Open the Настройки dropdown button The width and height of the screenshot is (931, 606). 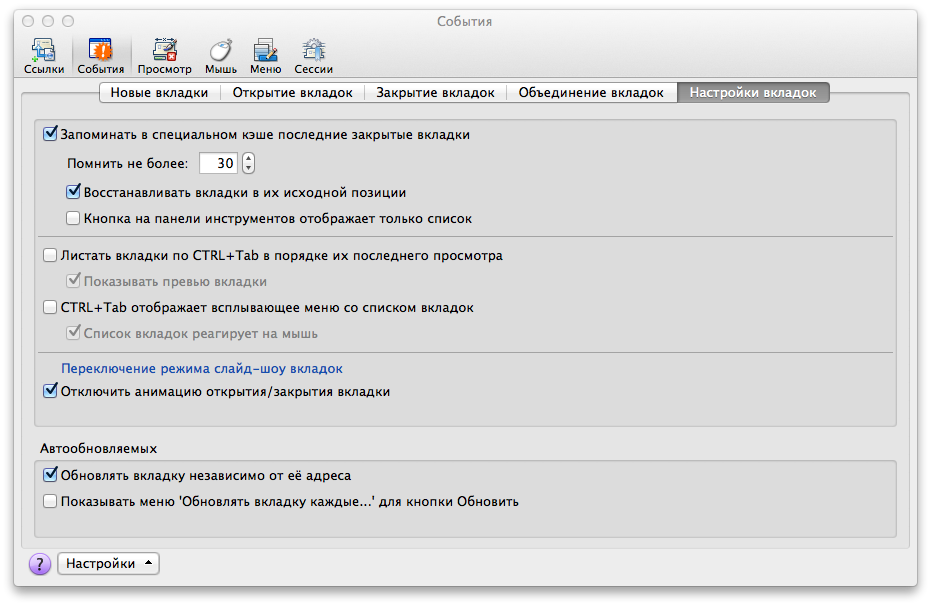pos(108,563)
